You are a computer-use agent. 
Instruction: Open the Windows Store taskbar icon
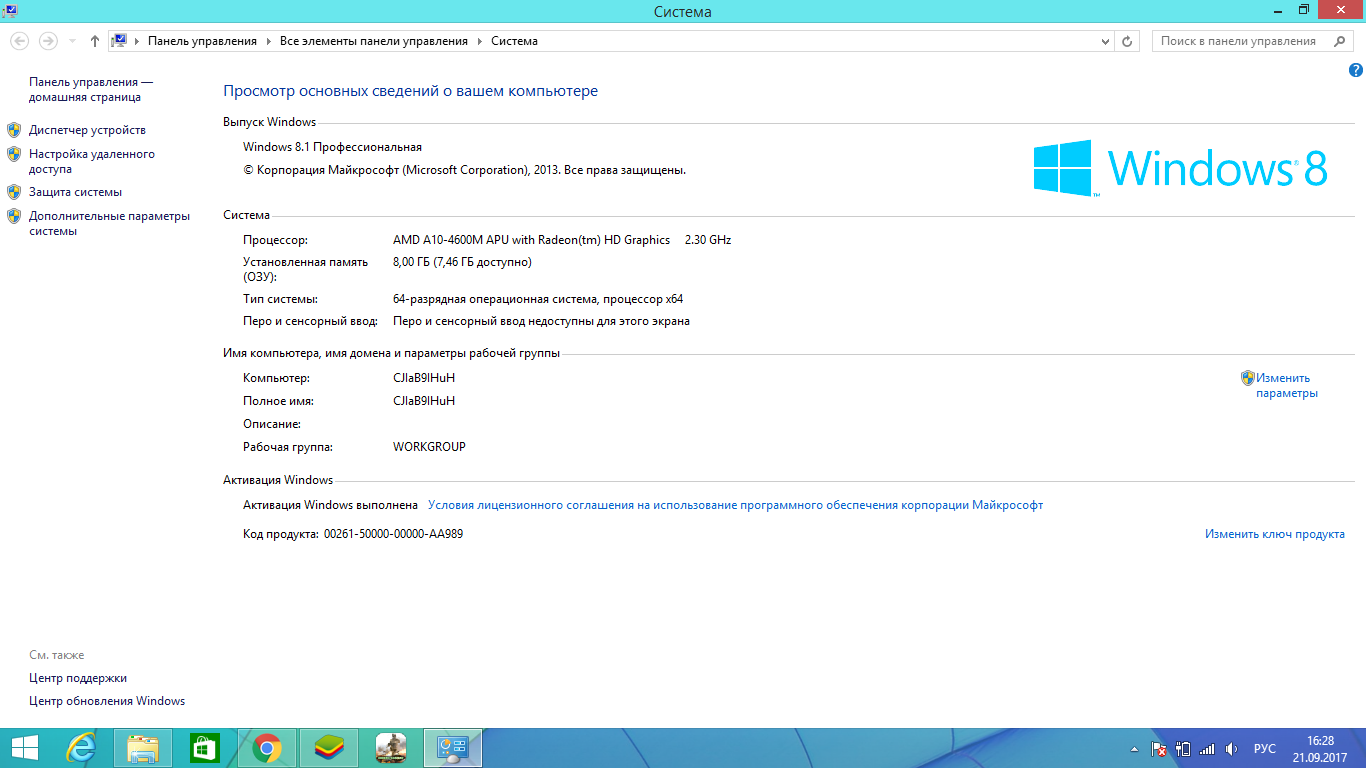click(x=205, y=748)
